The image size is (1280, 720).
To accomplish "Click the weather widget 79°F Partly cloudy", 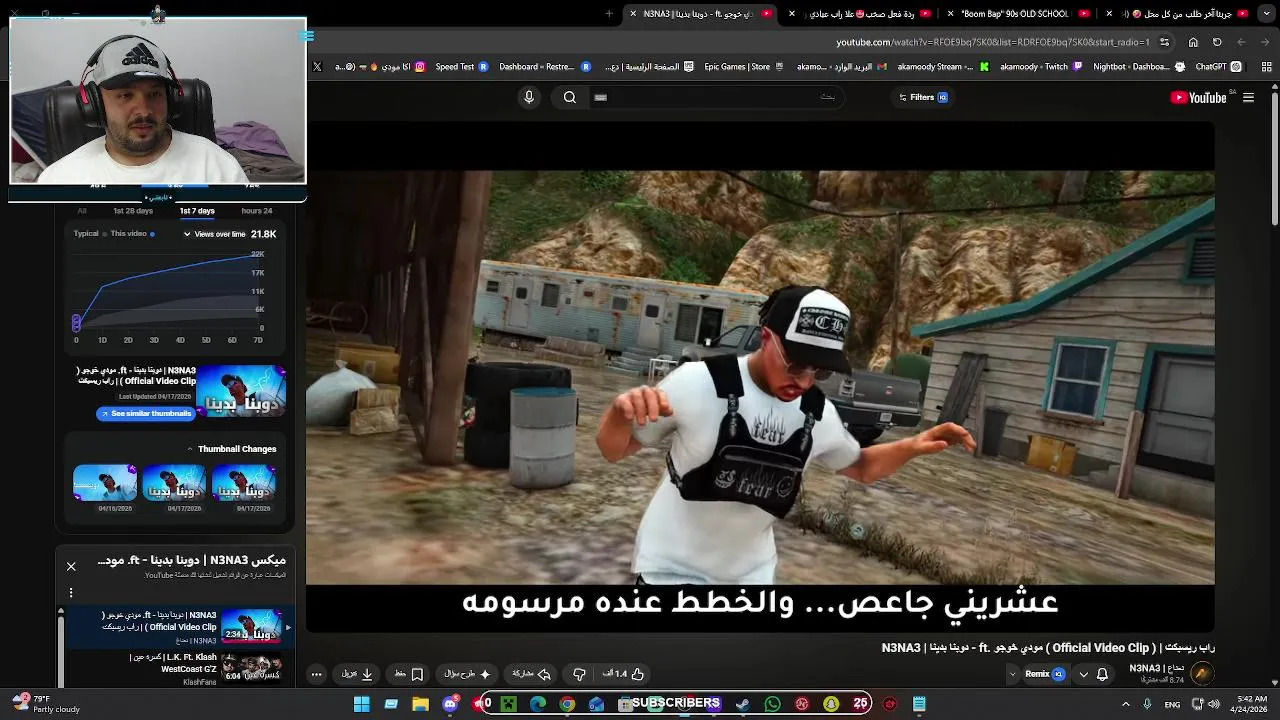I will (45, 704).
